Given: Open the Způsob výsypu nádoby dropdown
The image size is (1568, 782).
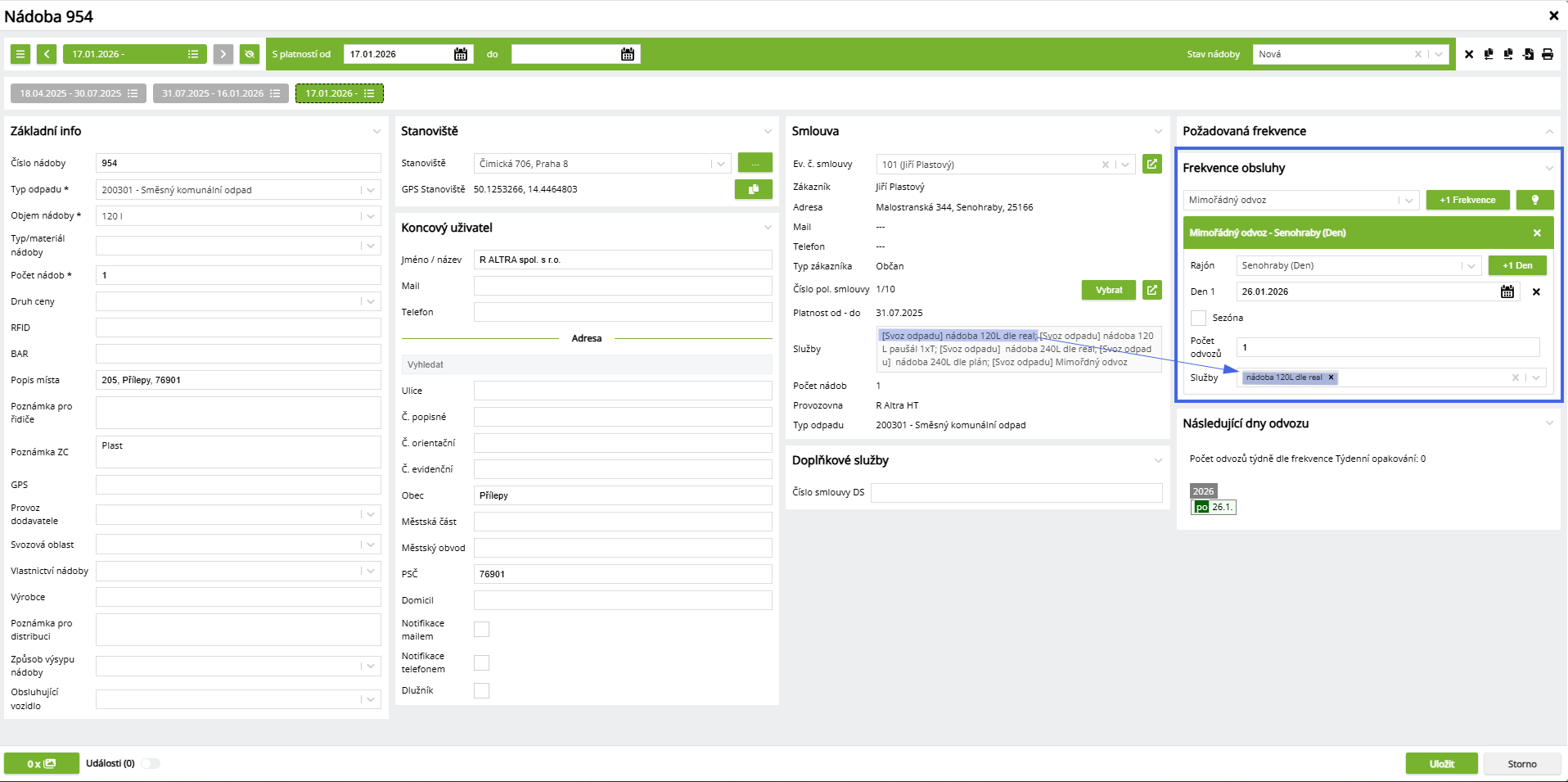Looking at the screenshot, I should click(x=371, y=666).
